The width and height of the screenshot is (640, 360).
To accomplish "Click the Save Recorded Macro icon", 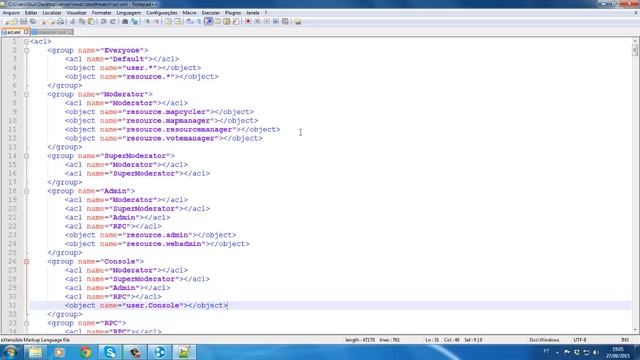I will [285, 21].
